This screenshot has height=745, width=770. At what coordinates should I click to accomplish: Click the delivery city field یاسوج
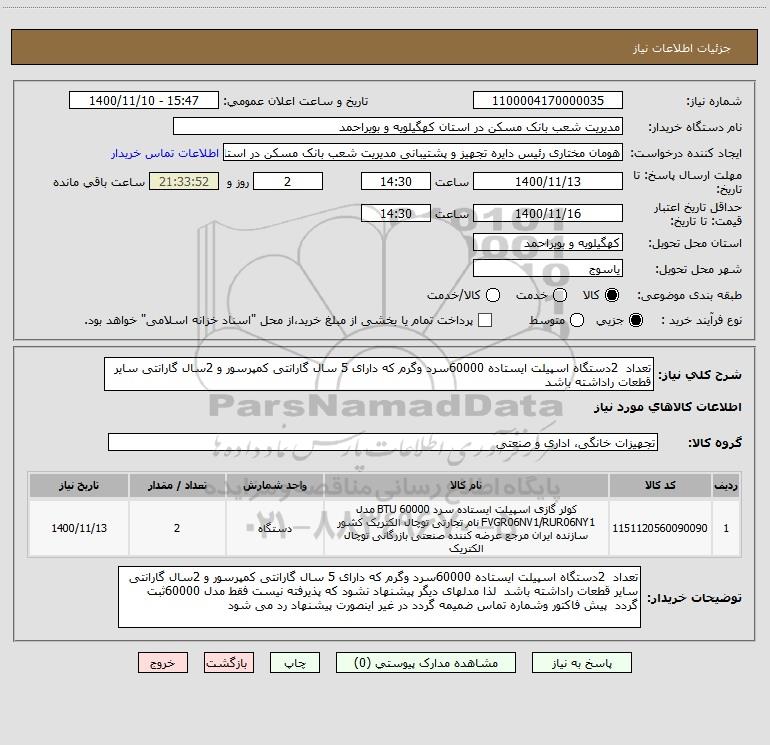pos(548,269)
